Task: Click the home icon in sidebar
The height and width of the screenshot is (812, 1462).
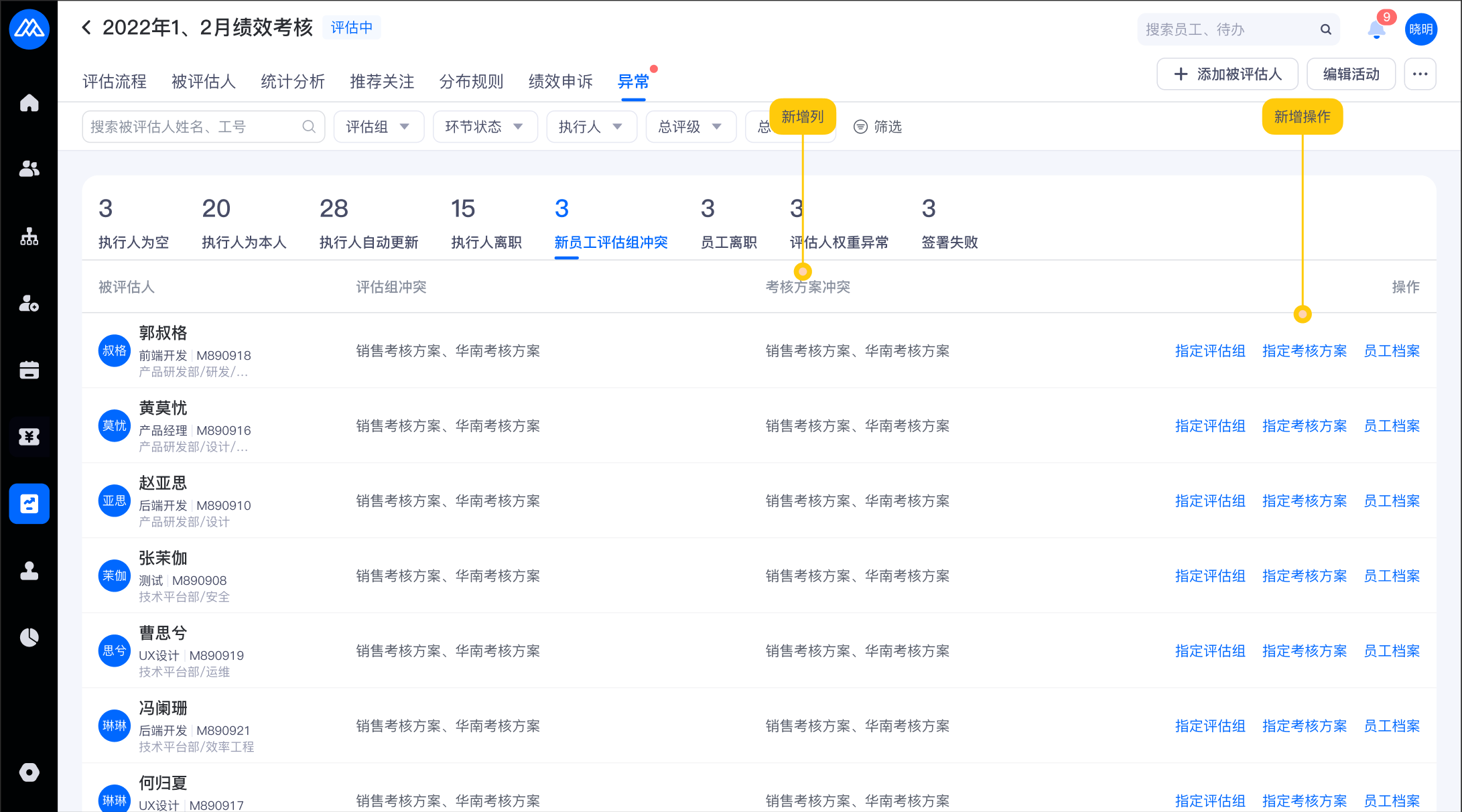Action: tap(29, 103)
